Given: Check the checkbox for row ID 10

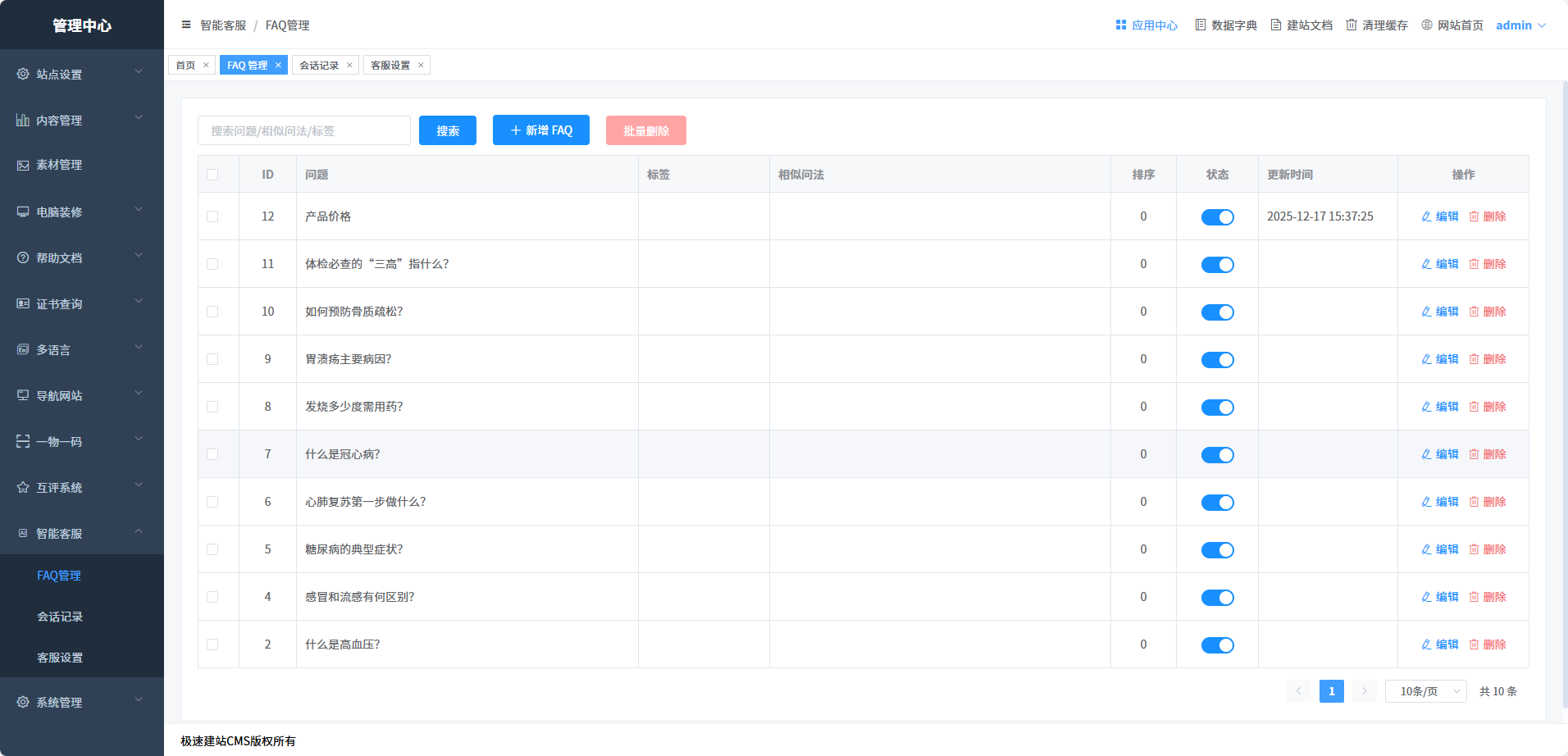Looking at the screenshot, I should click(x=212, y=312).
